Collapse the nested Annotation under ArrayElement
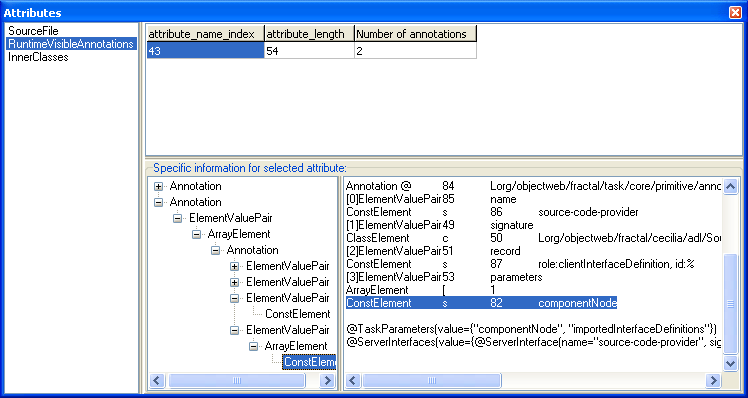748x398 pixels. tap(215, 251)
